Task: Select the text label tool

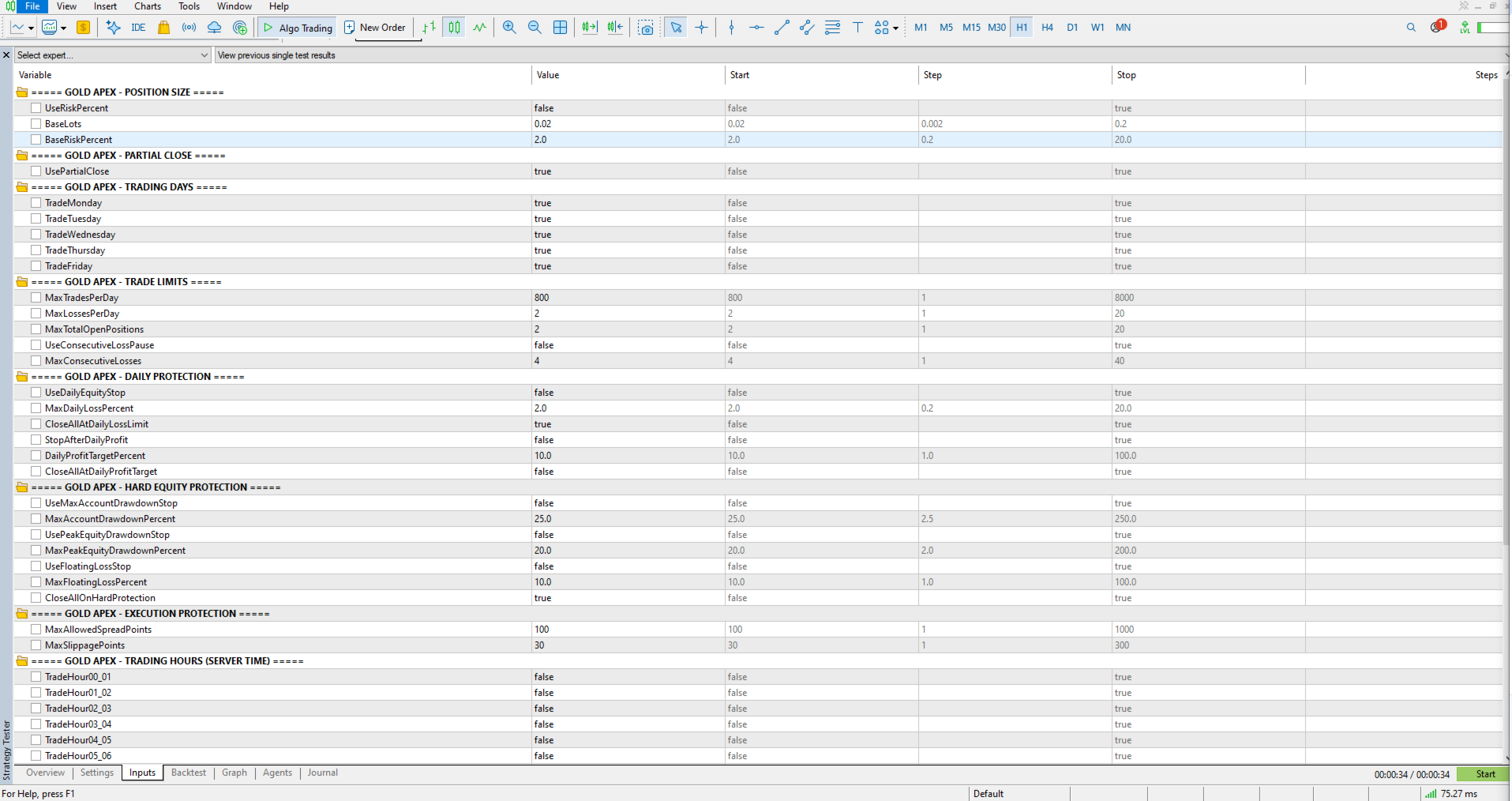Action: [857, 28]
